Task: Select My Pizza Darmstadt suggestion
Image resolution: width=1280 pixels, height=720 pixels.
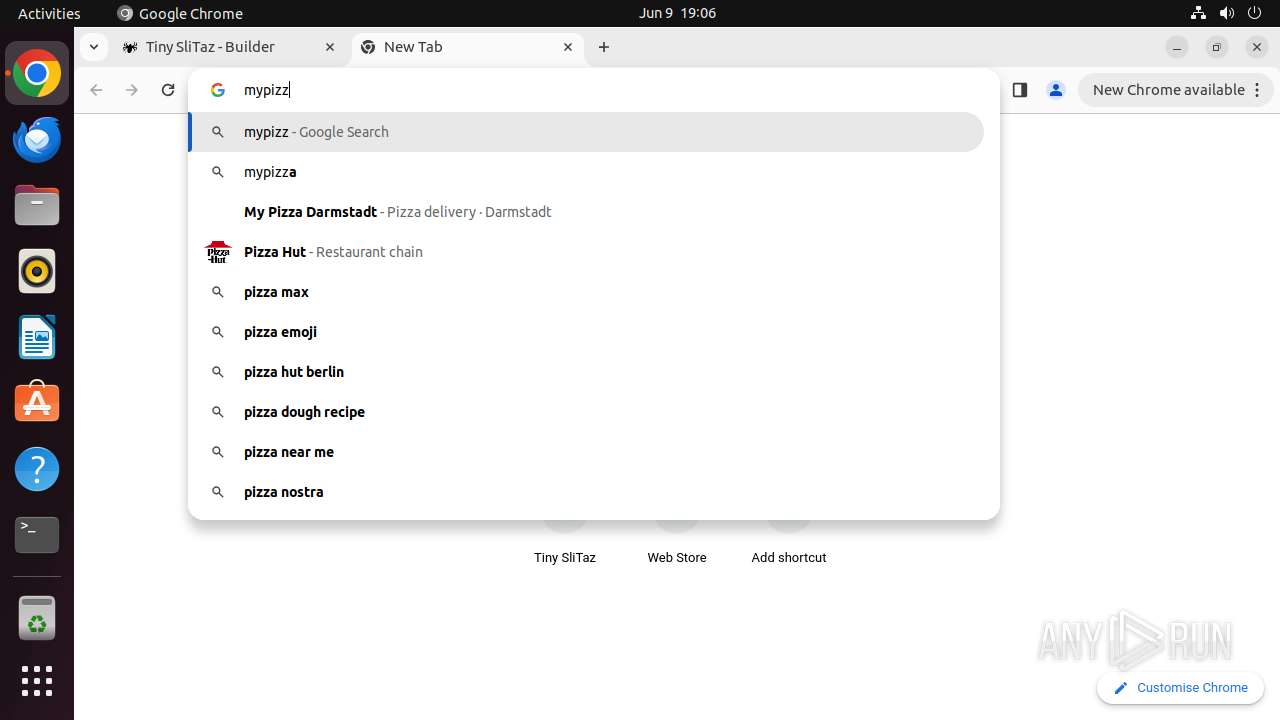Action: [587, 212]
